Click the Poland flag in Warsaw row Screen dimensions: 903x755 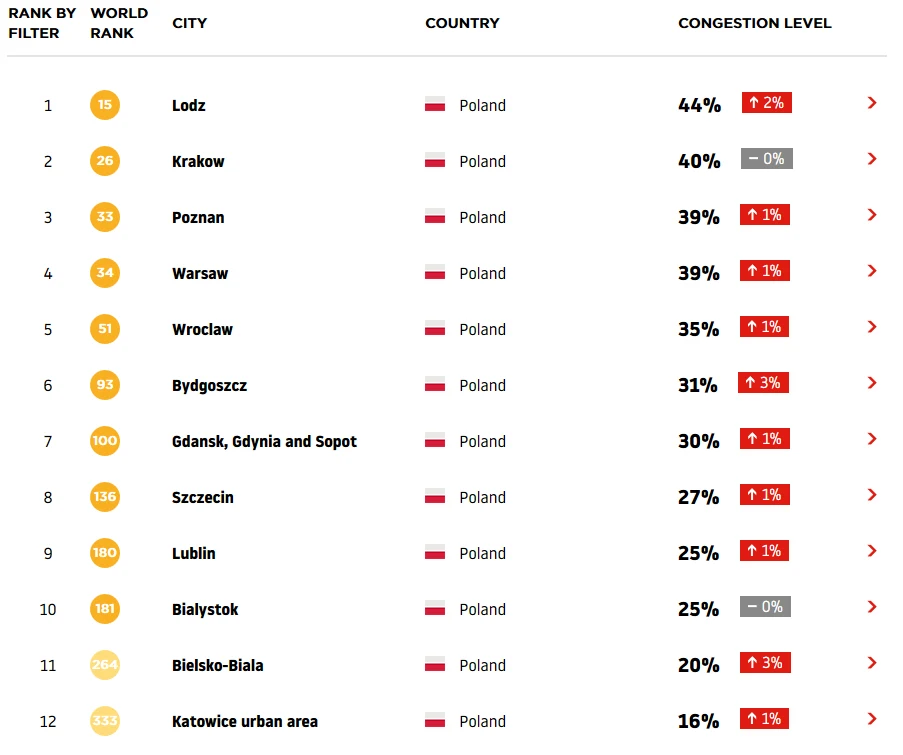(435, 273)
